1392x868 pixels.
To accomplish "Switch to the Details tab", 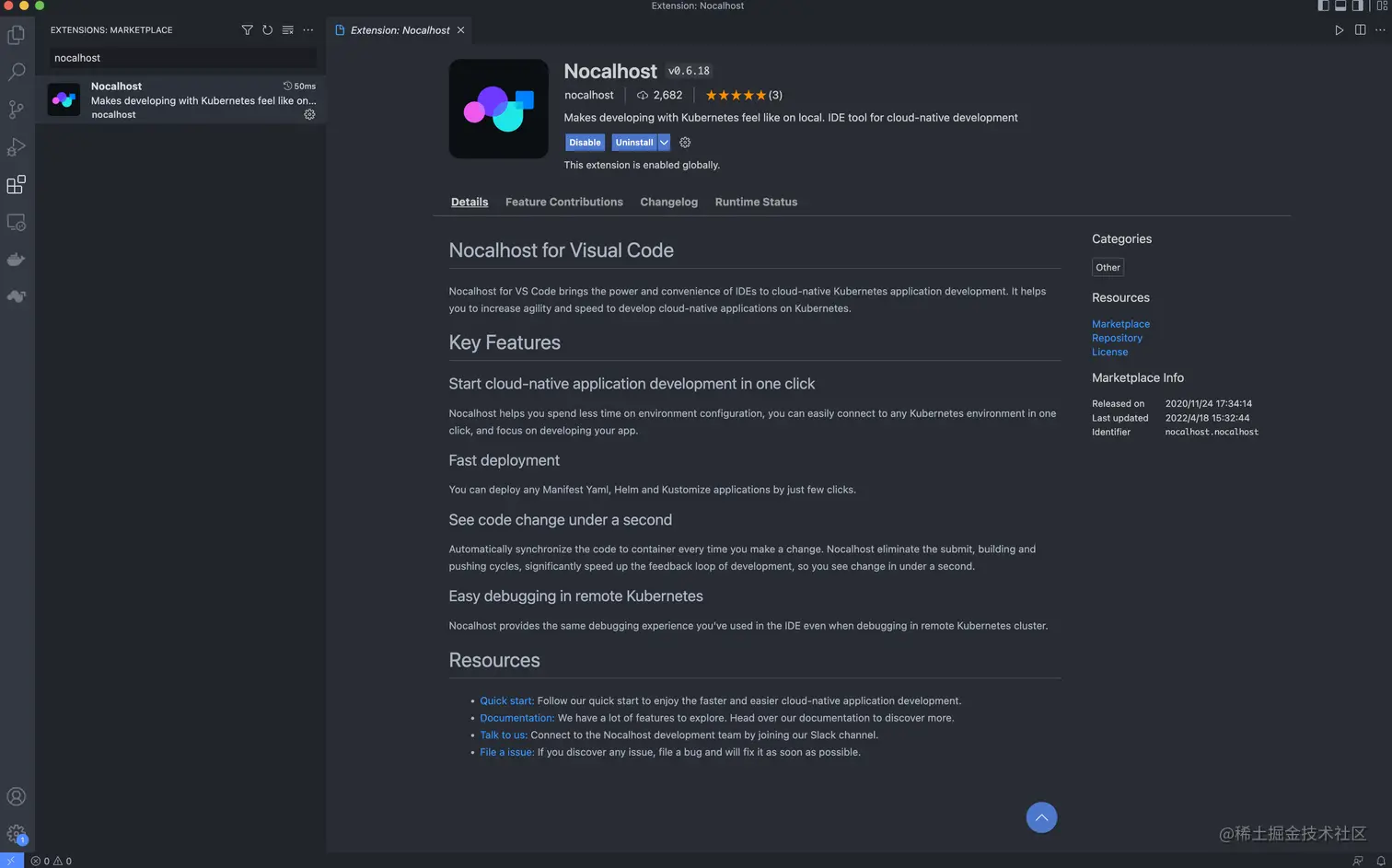I will [x=470, y=202].
